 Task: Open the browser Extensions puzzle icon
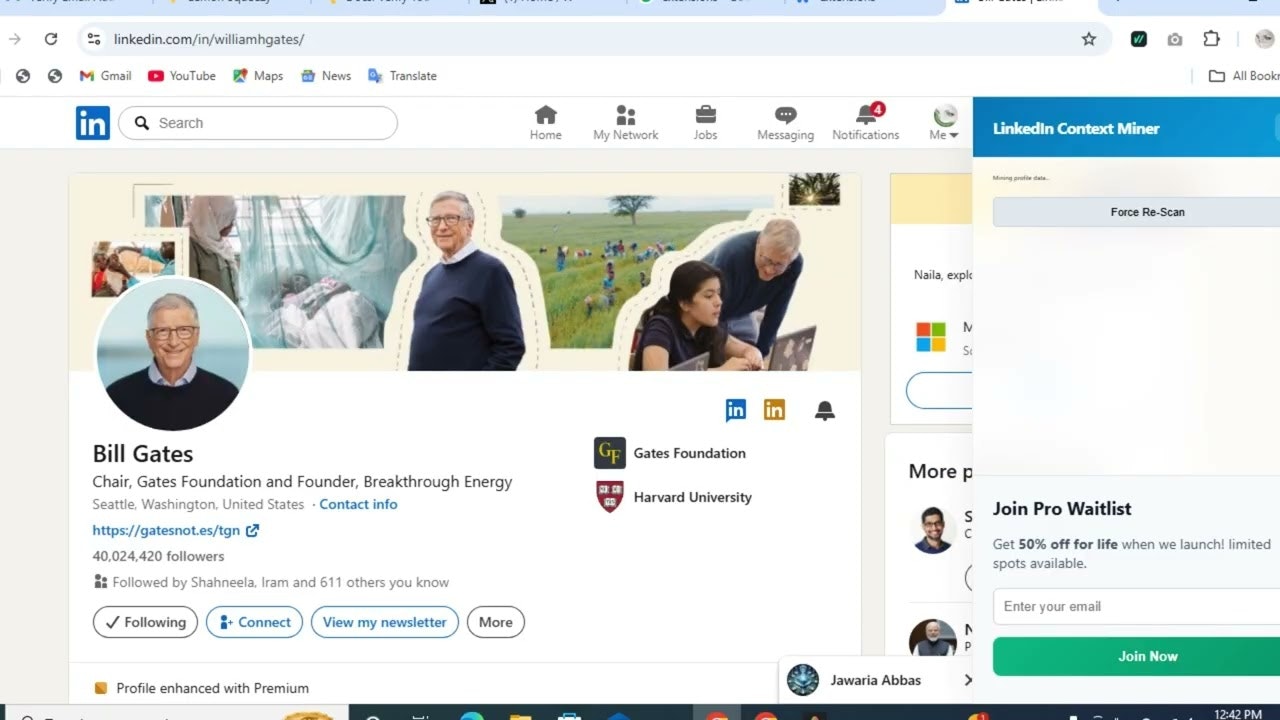click(1211, 39)
